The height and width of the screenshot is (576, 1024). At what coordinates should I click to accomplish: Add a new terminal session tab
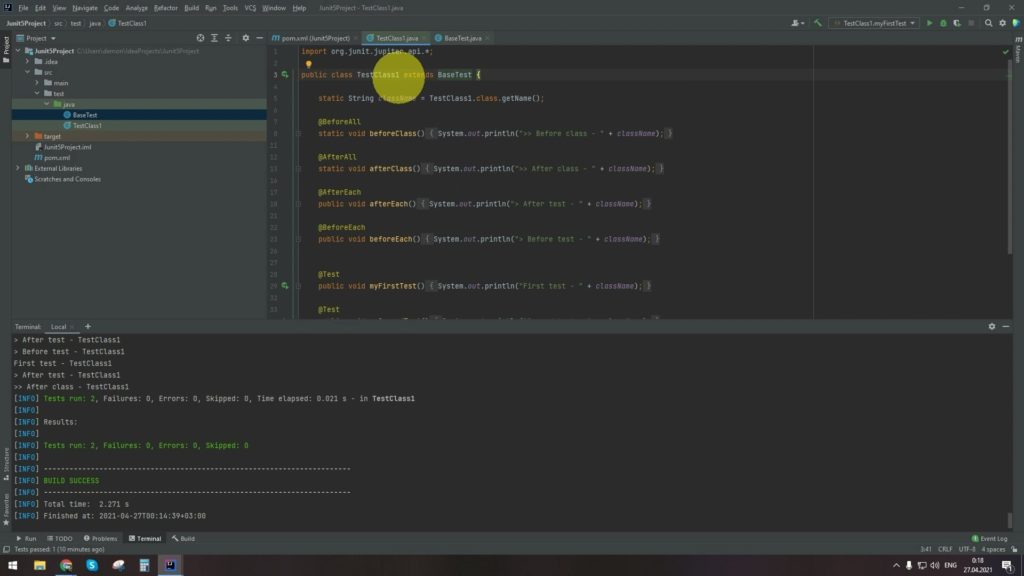[x=88, y=327]
